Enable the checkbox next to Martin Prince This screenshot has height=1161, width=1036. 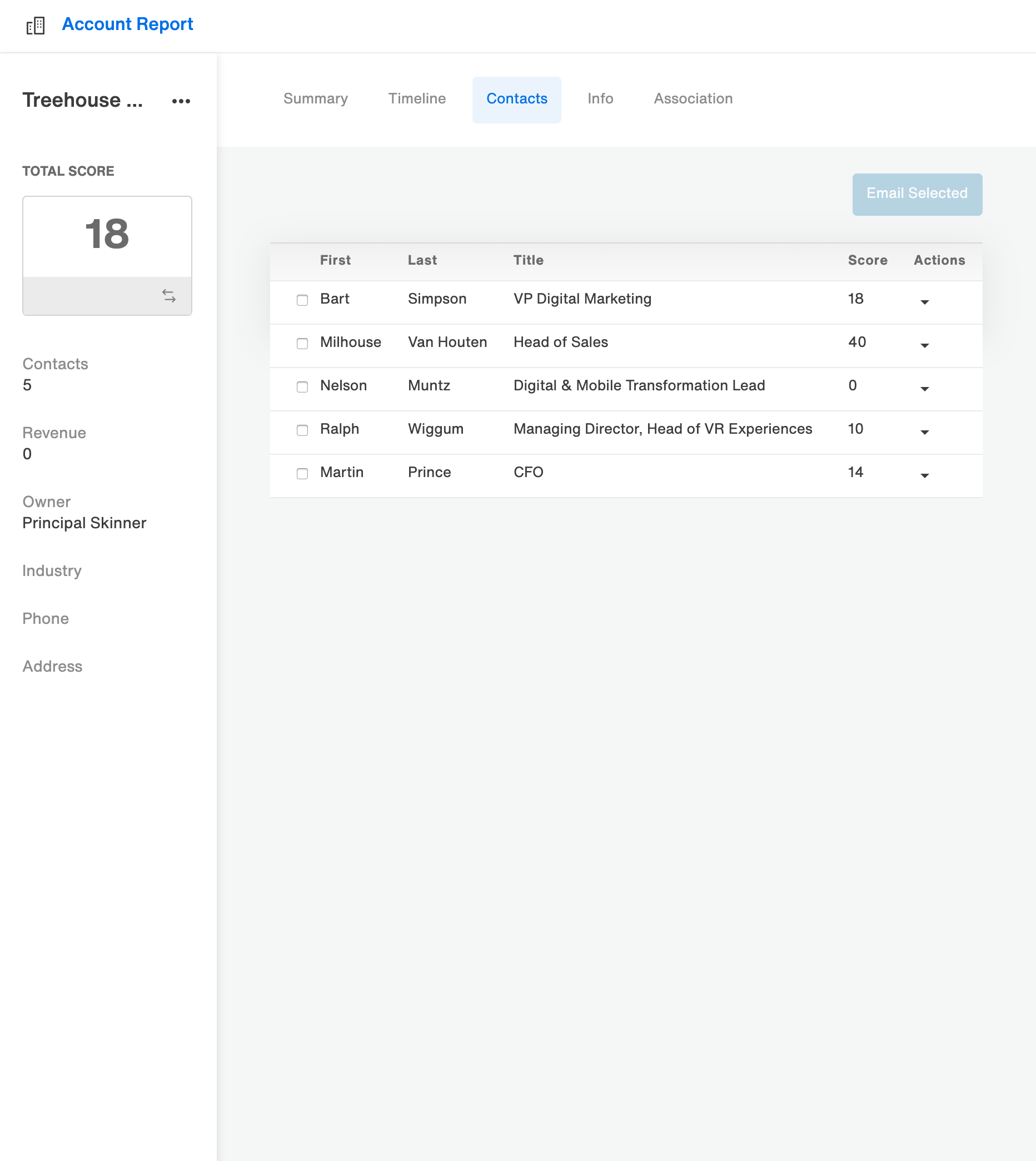[x=302, y=473]
